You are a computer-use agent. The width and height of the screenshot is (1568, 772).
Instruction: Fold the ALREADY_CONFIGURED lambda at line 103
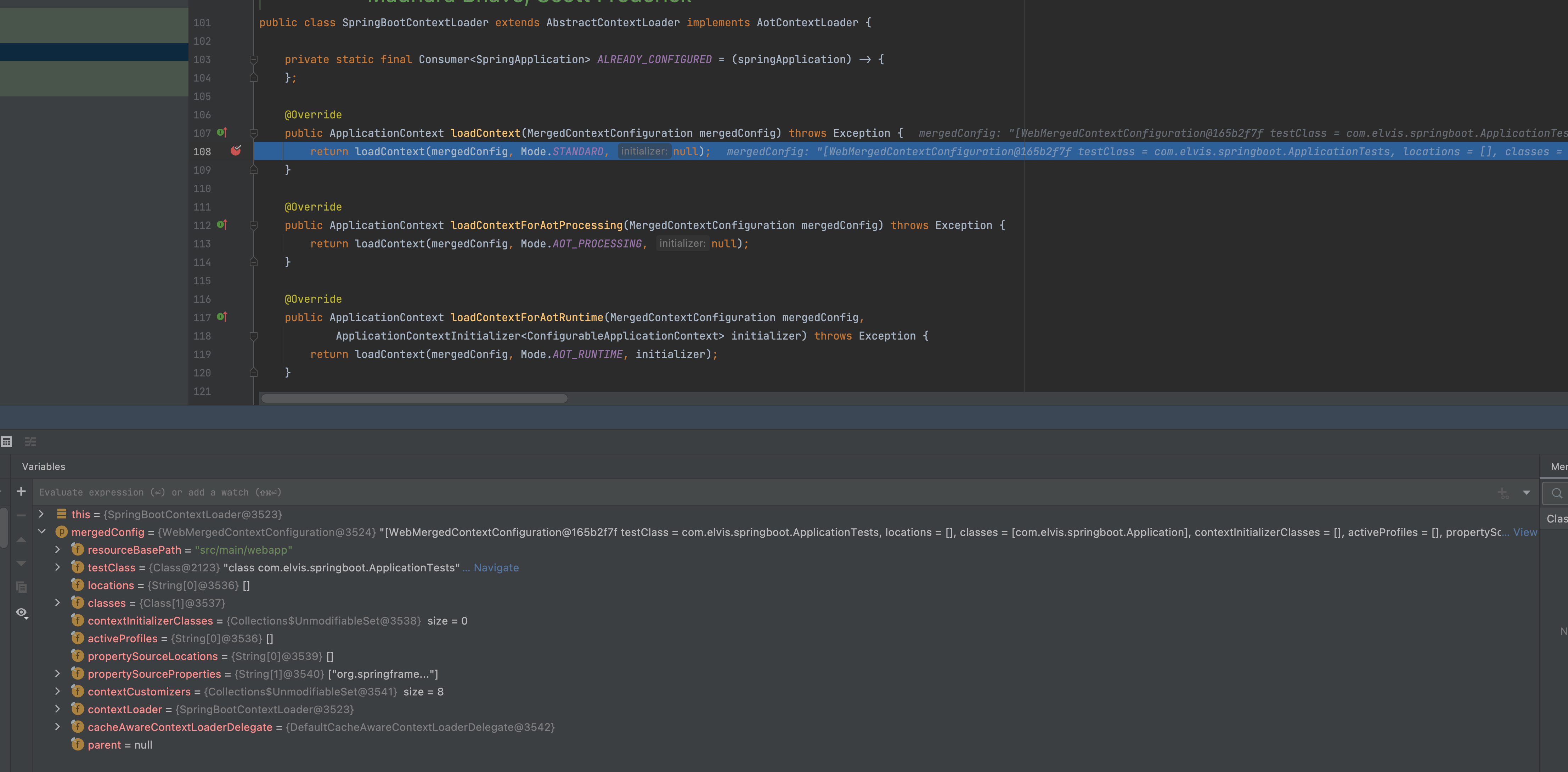(x=254, y=60)
